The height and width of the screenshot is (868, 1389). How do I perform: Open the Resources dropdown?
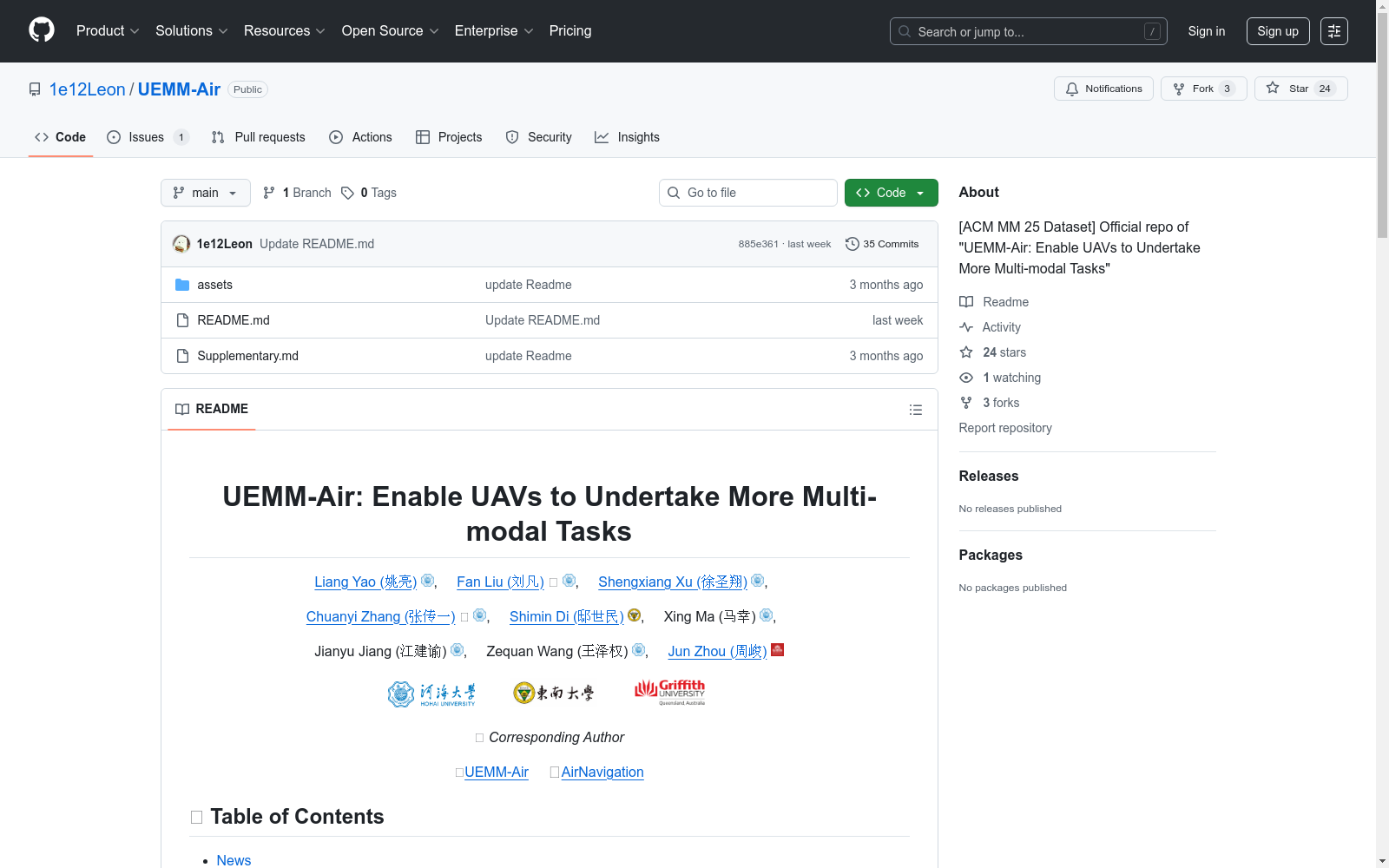point(285,30)
